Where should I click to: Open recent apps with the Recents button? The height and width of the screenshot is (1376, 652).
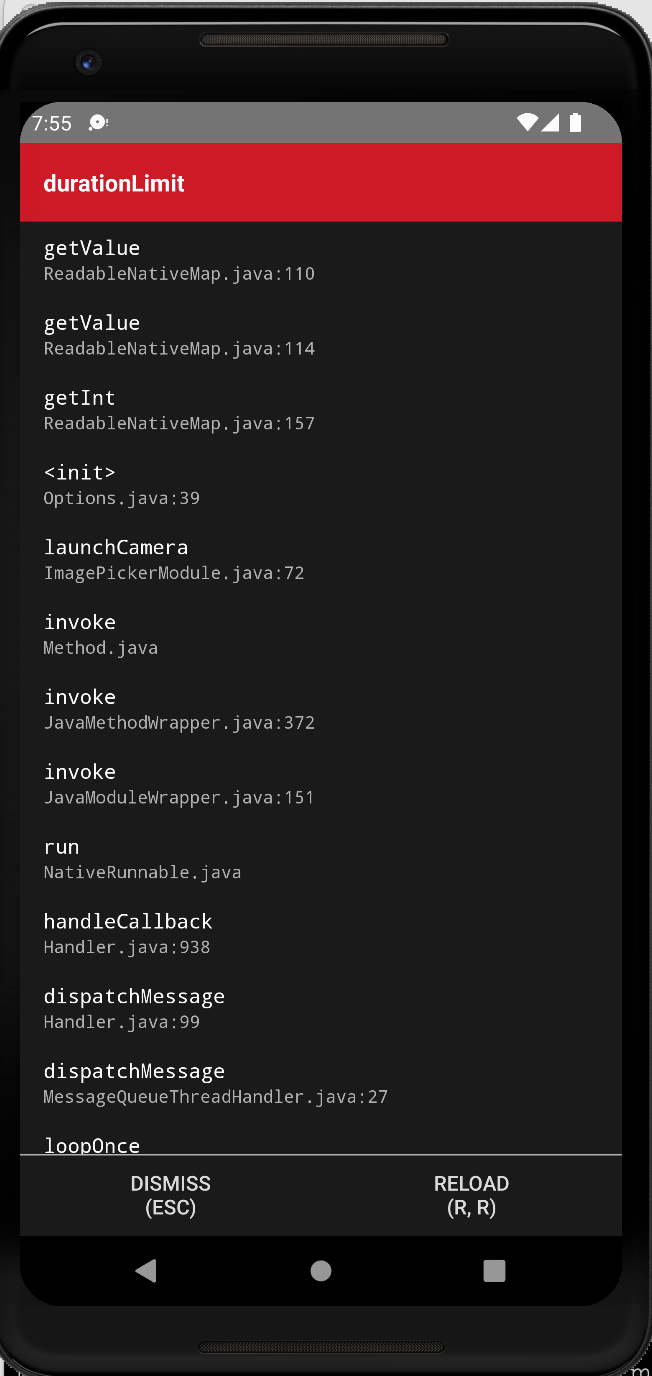pyautogui.click(x=494, y=1270)
